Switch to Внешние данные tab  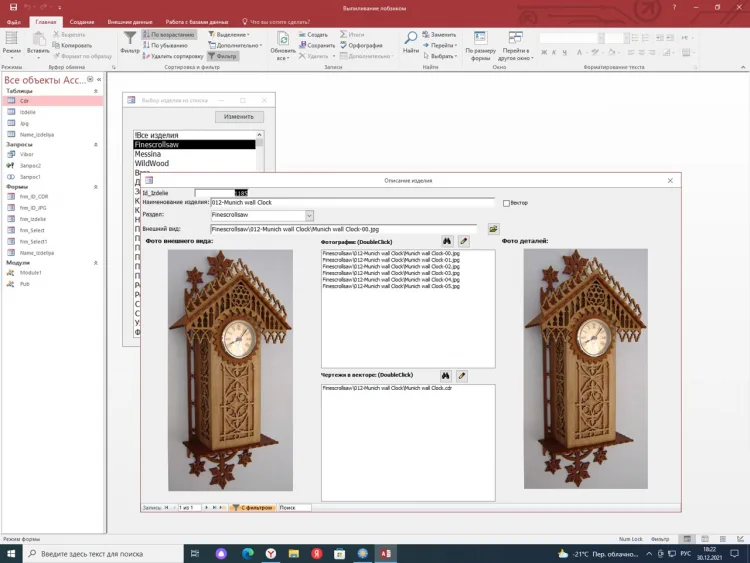[x=130, y=22]
